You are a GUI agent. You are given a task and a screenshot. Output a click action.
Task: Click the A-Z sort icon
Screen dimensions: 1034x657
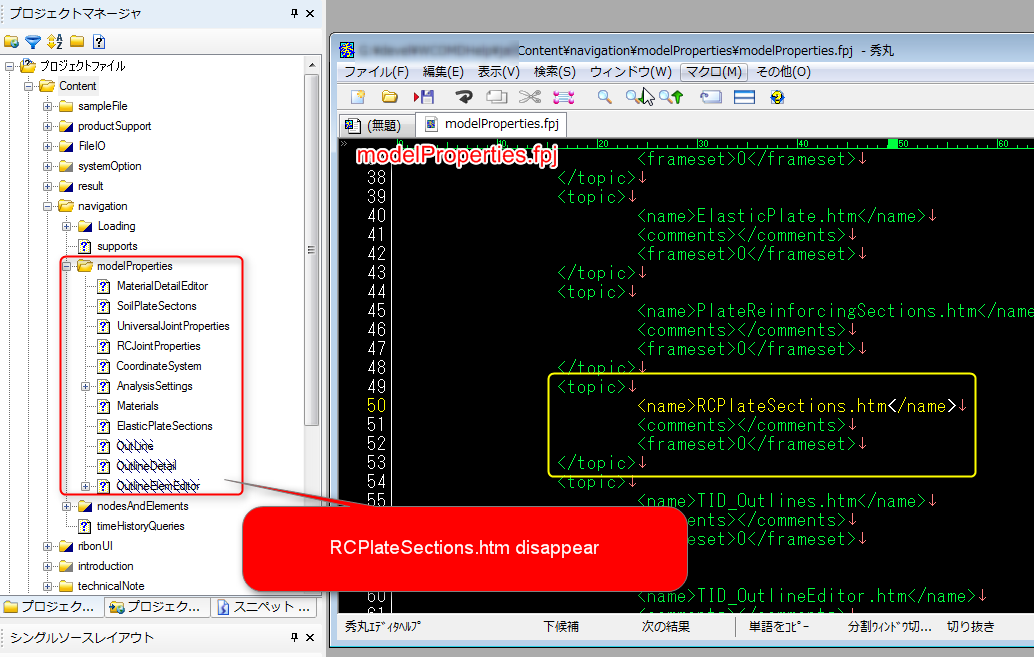point(55,42)
